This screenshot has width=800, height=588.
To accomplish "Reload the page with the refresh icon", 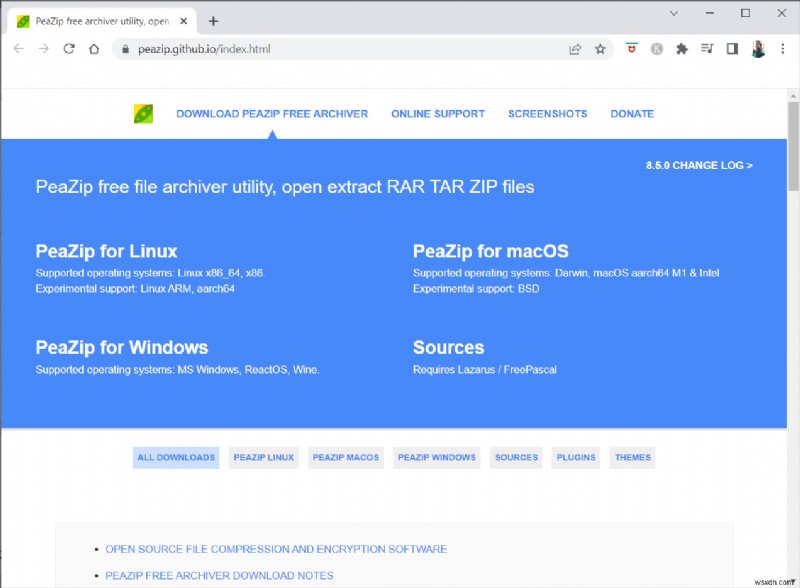I will (x=68, y=47).
